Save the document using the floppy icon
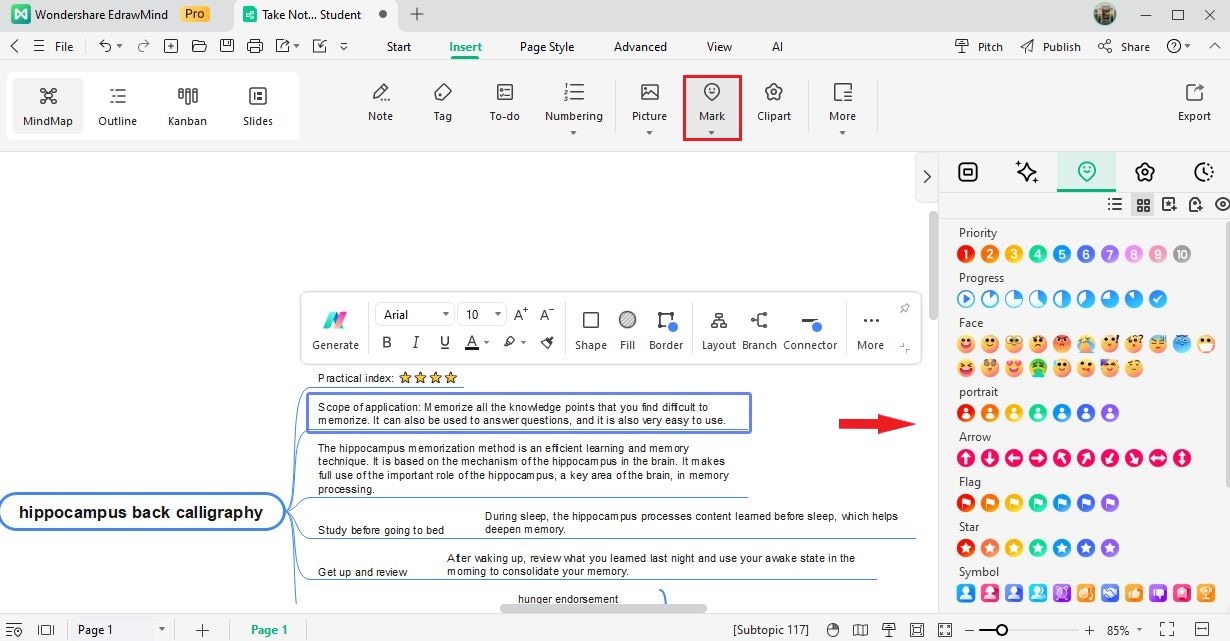This screenshot has height=641, width=1230. pos(227,46)
